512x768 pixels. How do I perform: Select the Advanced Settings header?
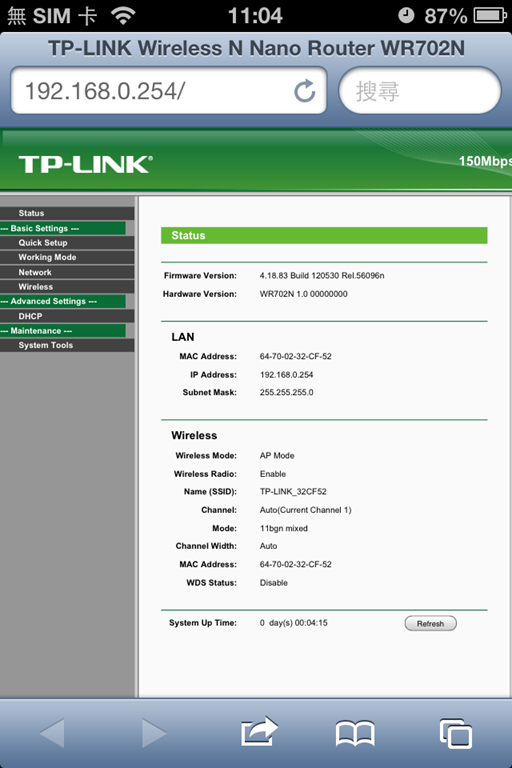(x=63, y=301)
